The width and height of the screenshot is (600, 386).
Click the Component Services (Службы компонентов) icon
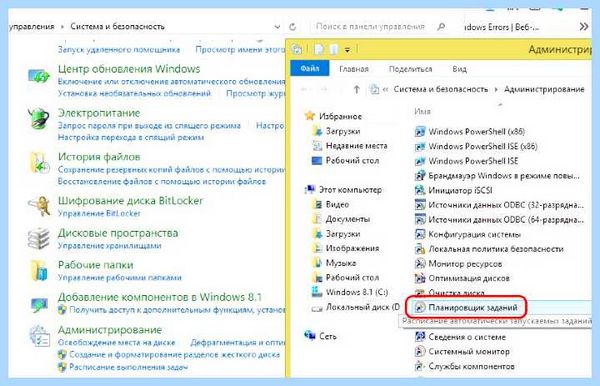tap(420, 366)
